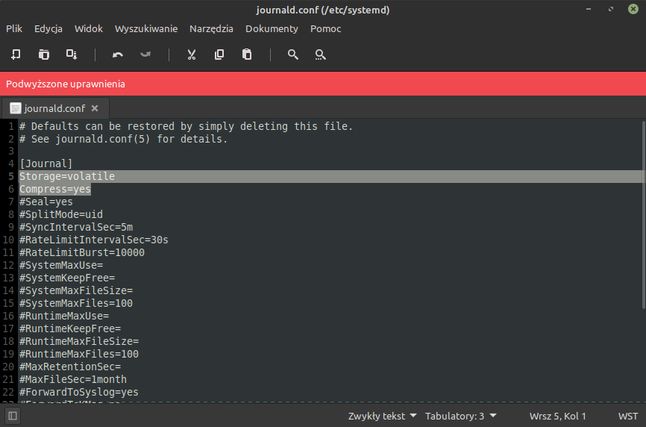This screenshot has height=427, width=646.
Task: Click the #RateLimitIntervalSec=30s line
Action: [x=94, y=240]
